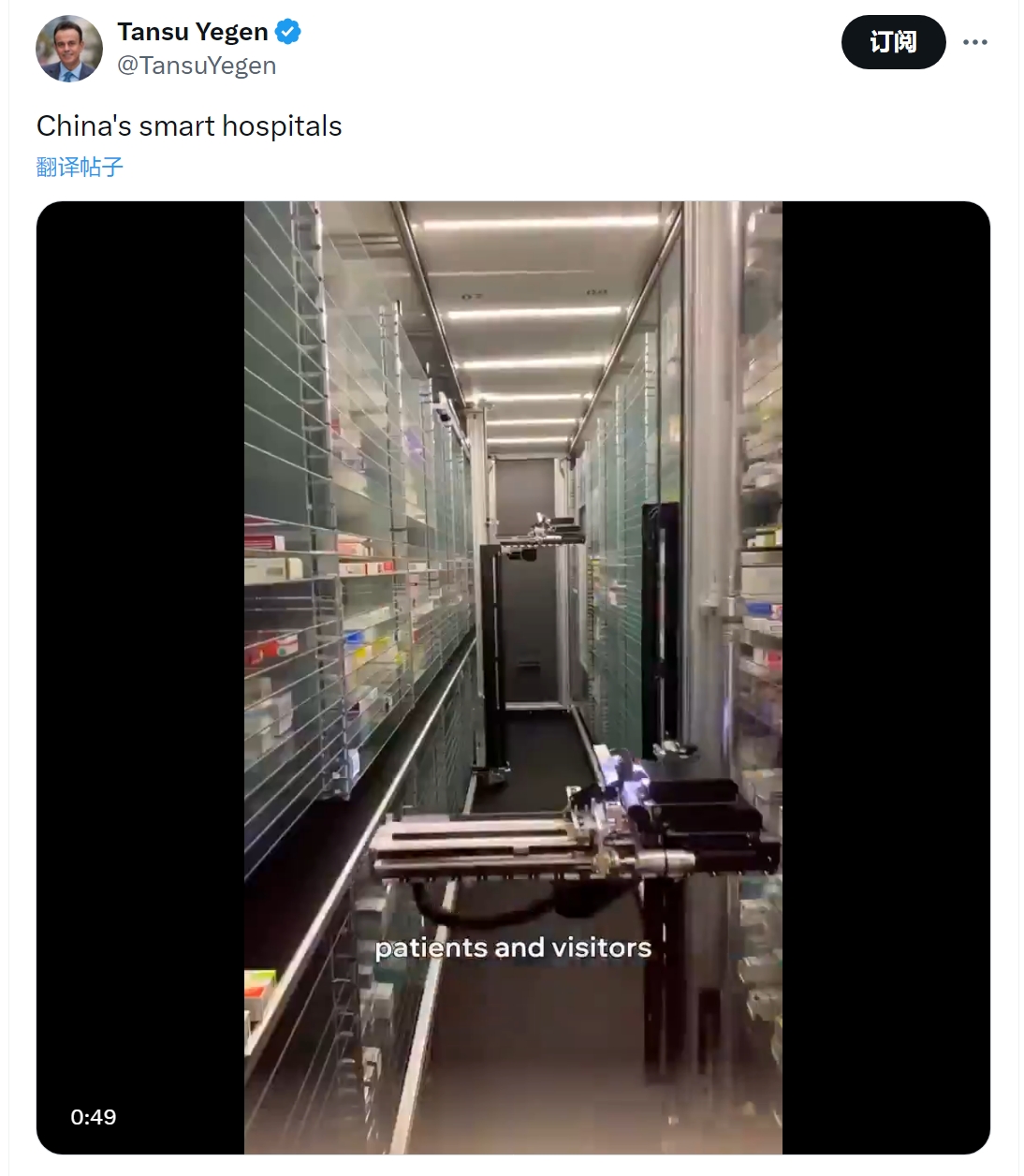Viewport: 1024px width, 1176px height.
Task: Click the "patients and visitors" video caption
Action: tap(513, 948)
